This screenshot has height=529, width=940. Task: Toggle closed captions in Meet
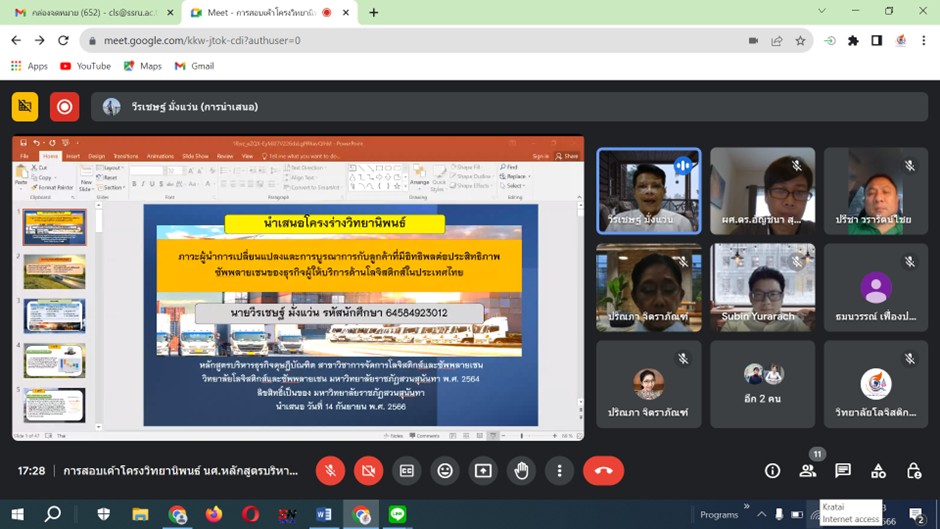(407, 471)
